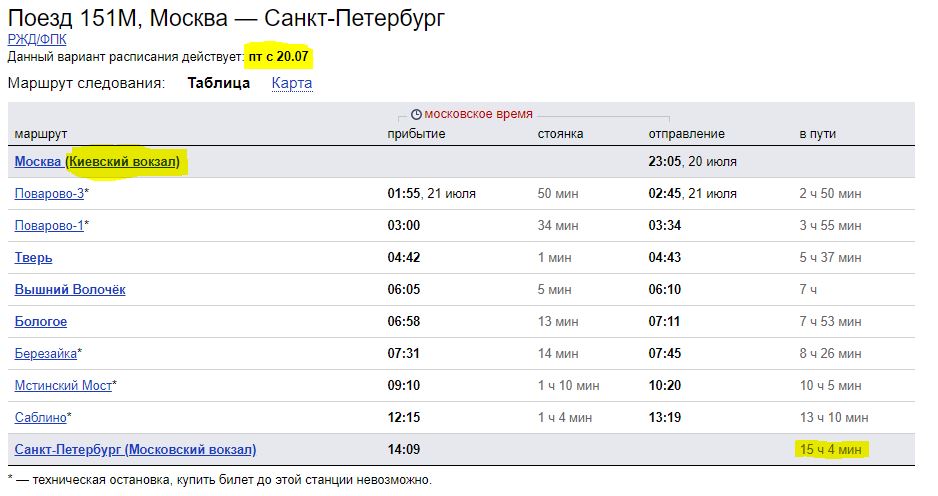Switch to the Карта route view
The width and height of the screenshot is (938, 496).
point(292,83)
